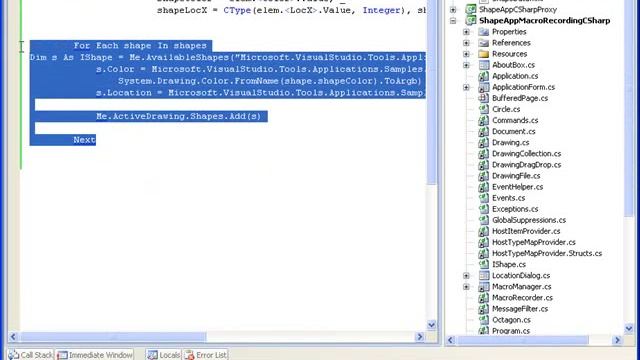Click the 'shapeLocX = CType' code line
This screenshot has height=360, width=640.
(291, 11)
